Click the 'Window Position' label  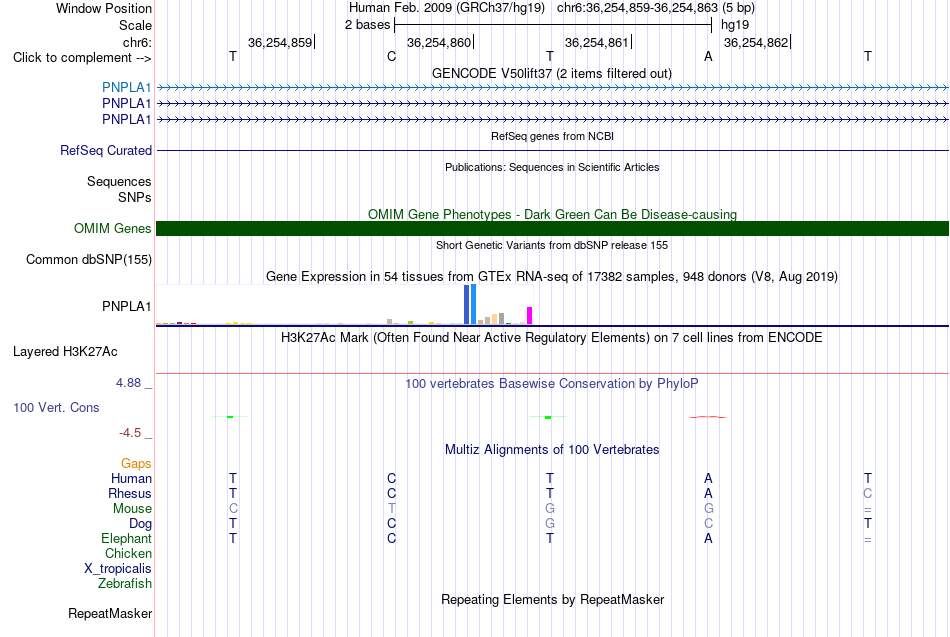pos(104,8)
